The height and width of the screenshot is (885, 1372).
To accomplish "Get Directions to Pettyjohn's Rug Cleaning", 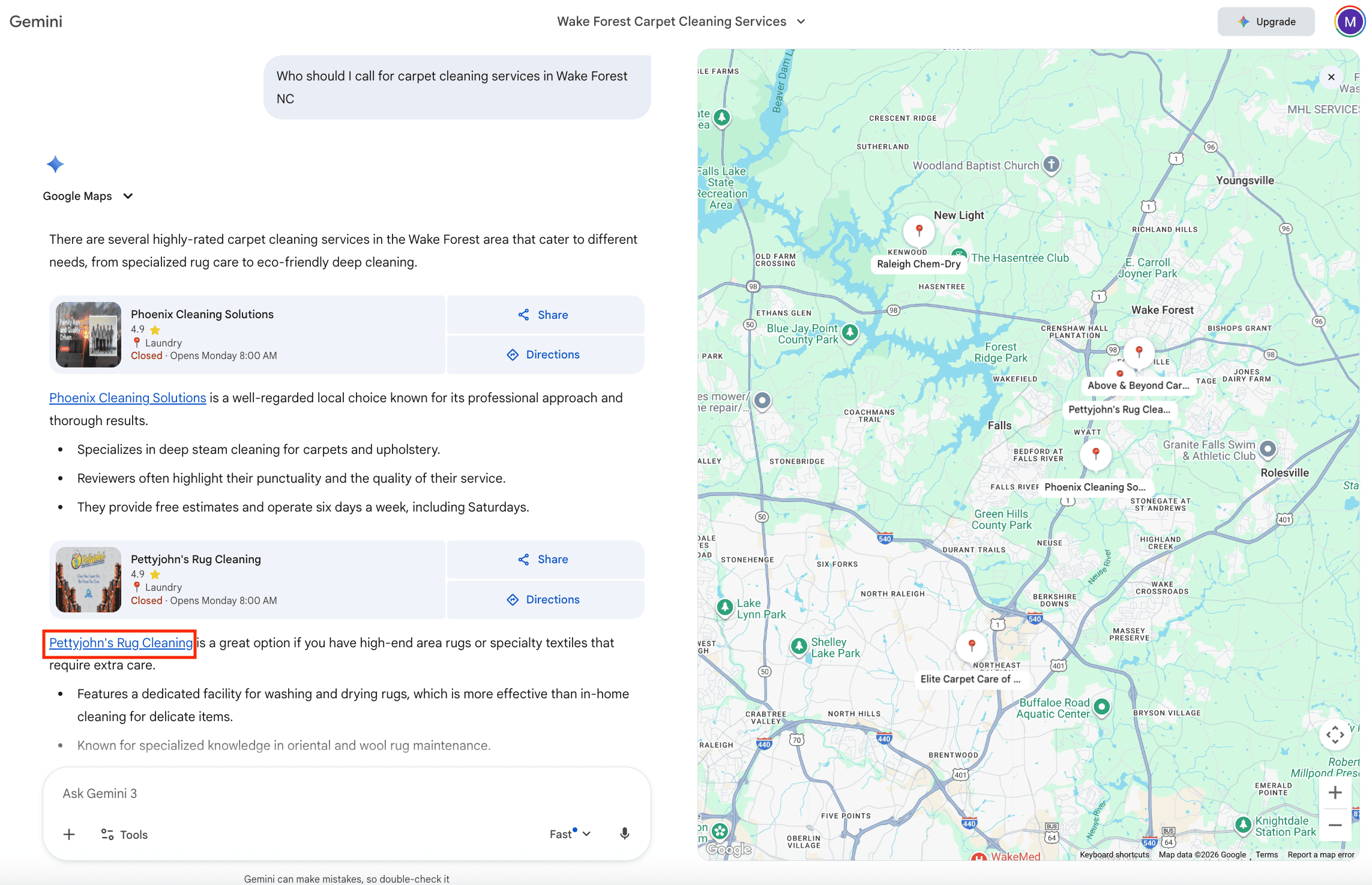I will coord(544,599).
